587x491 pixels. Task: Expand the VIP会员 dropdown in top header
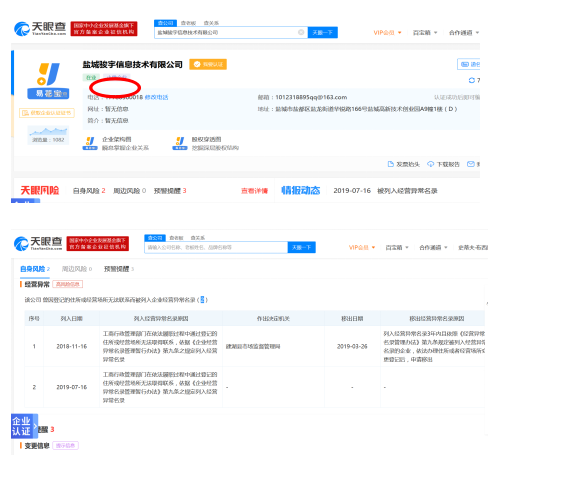[x=387, y=33]
